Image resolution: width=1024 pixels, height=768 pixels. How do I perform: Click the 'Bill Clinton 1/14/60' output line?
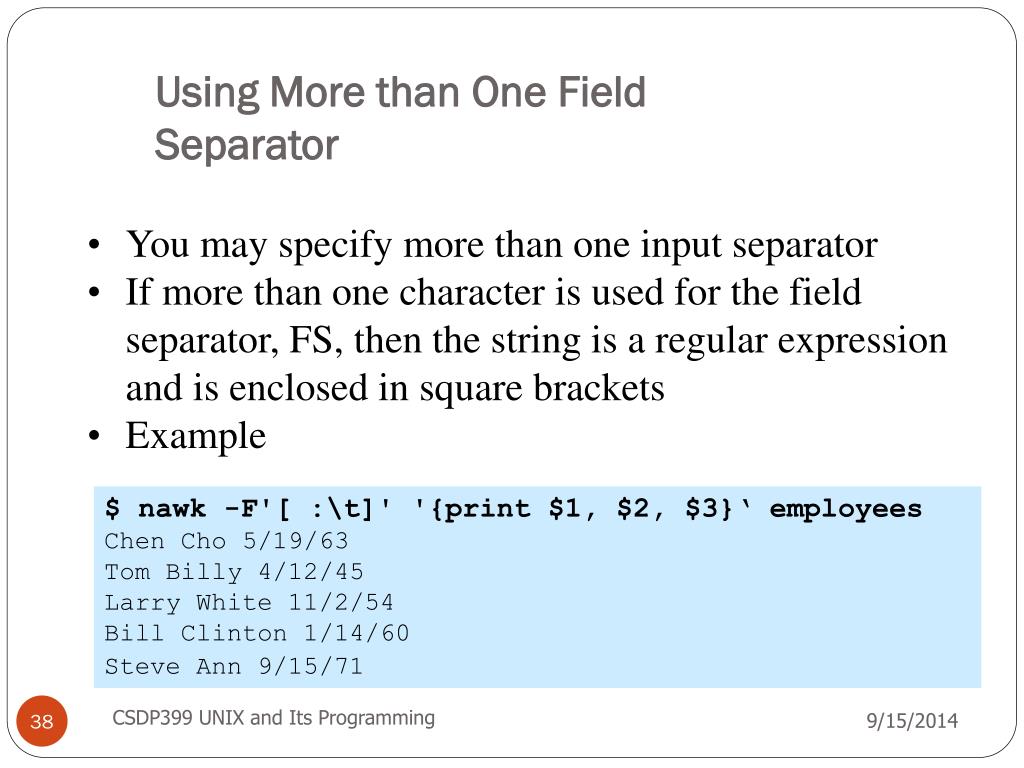pos(257,633)
